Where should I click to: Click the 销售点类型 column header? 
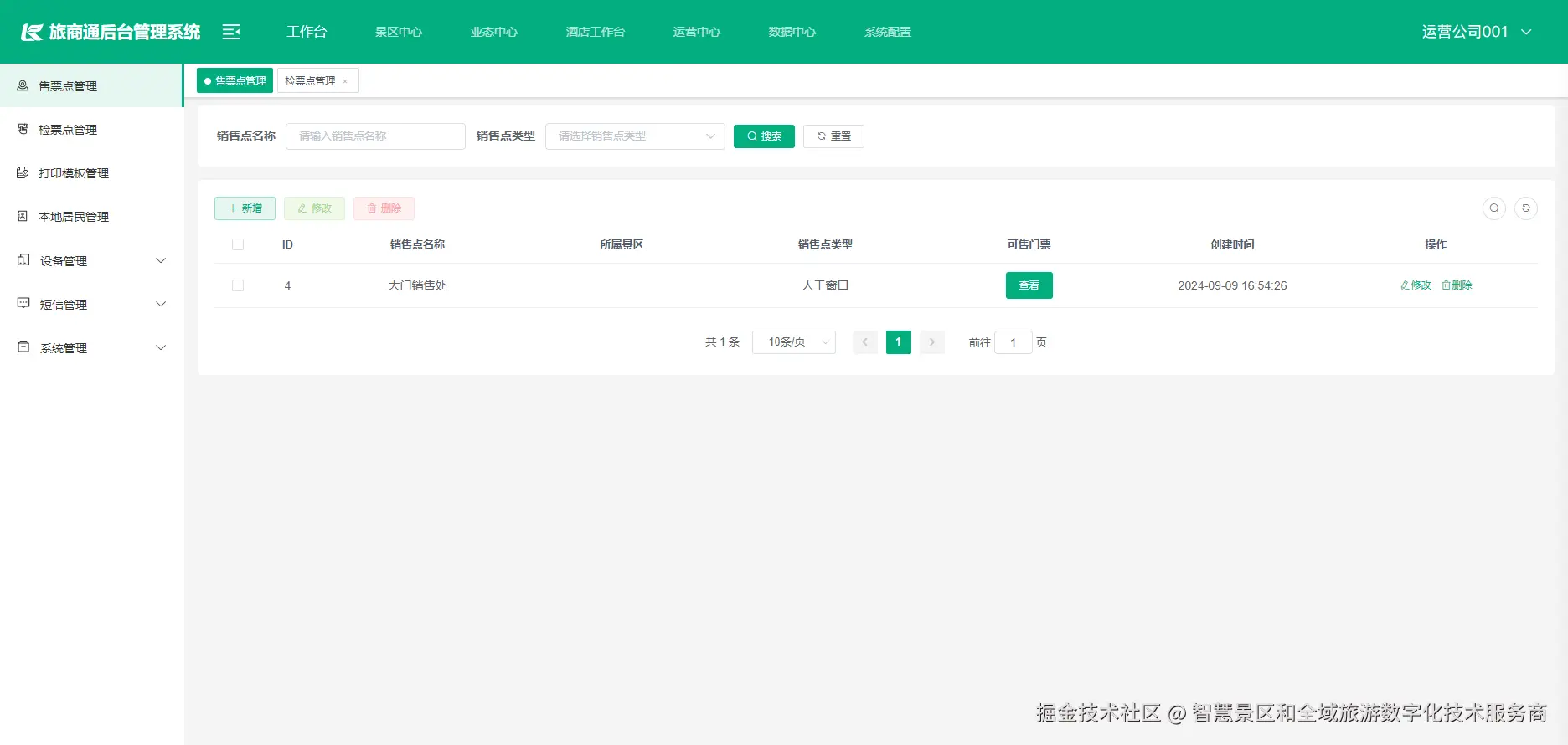point(825,244)
